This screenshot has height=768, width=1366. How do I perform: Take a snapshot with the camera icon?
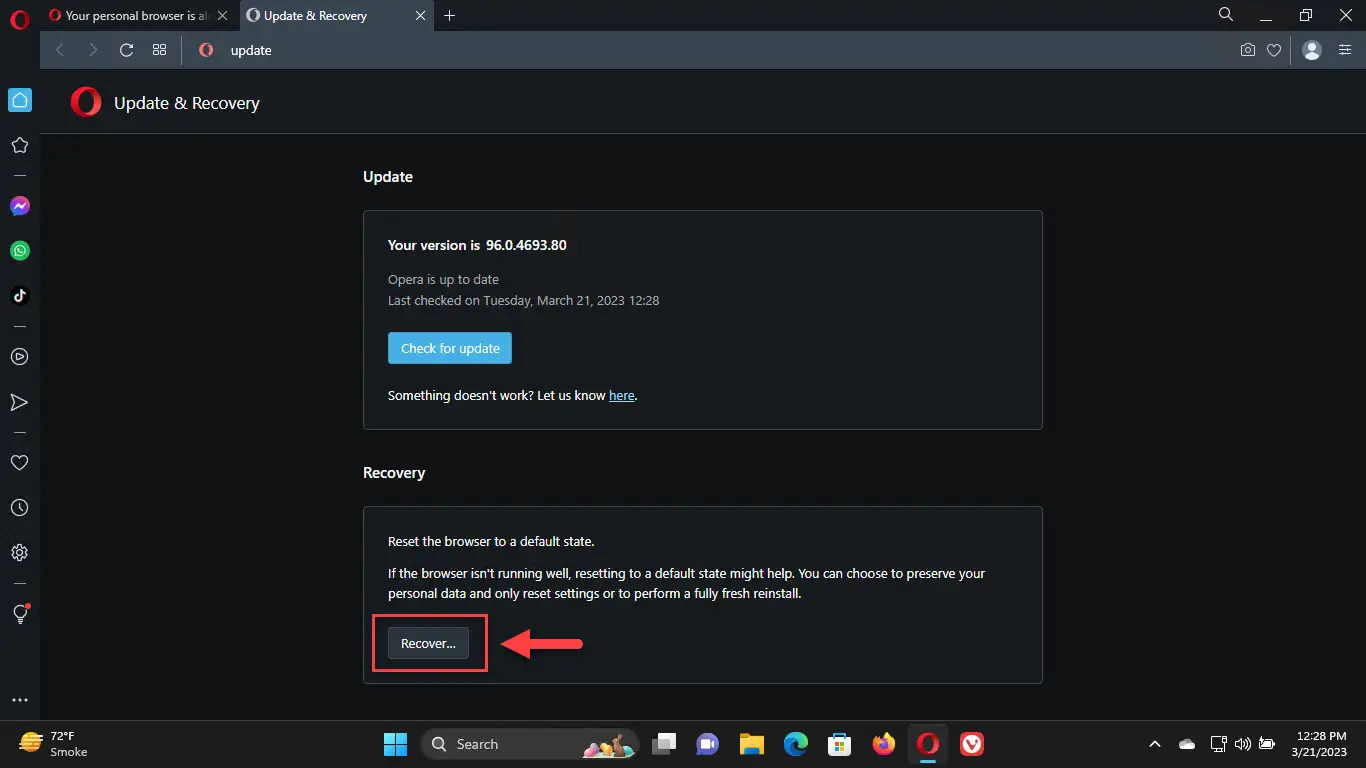[x=1247, y=50]
